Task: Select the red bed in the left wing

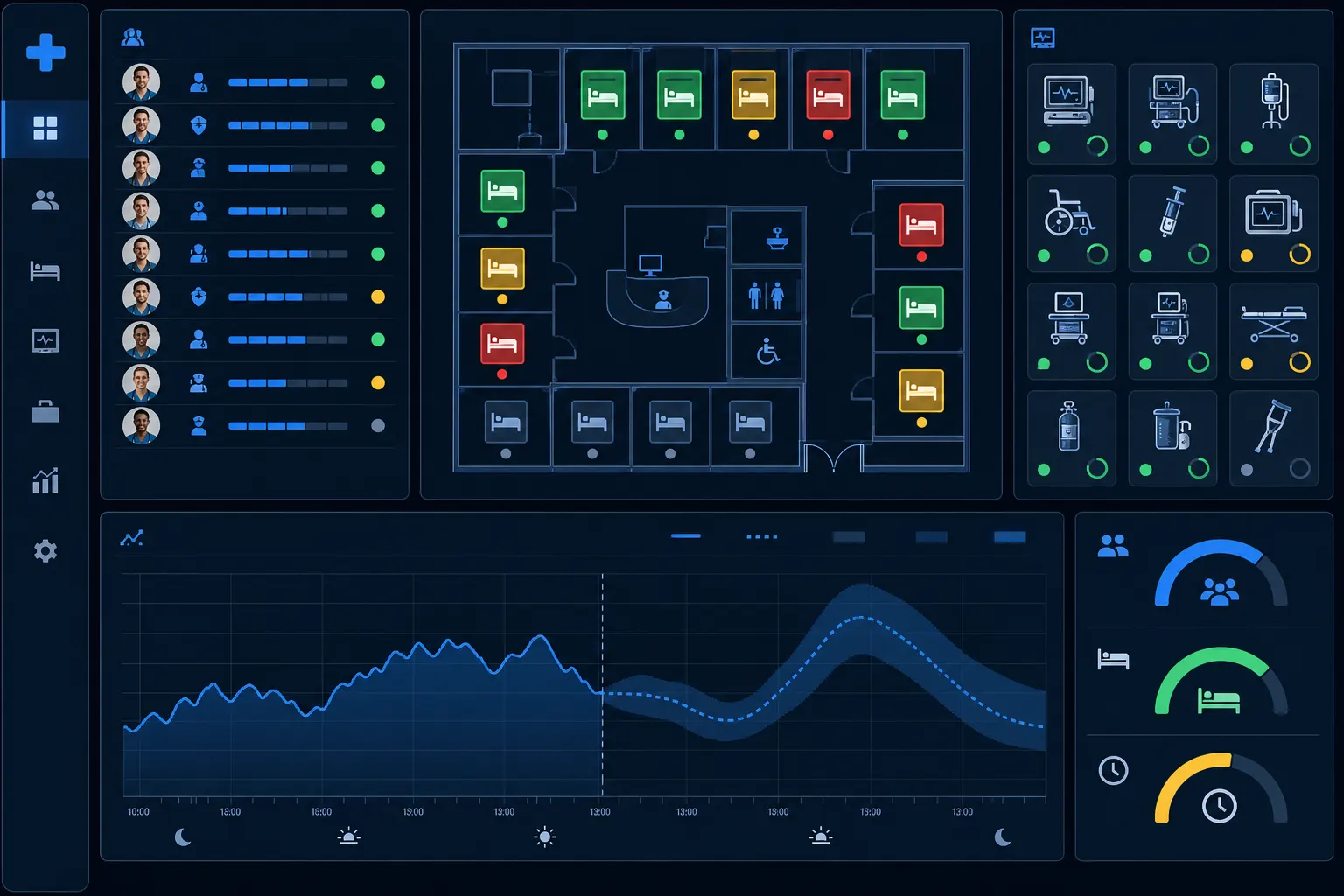Action: tap(502, 343)
